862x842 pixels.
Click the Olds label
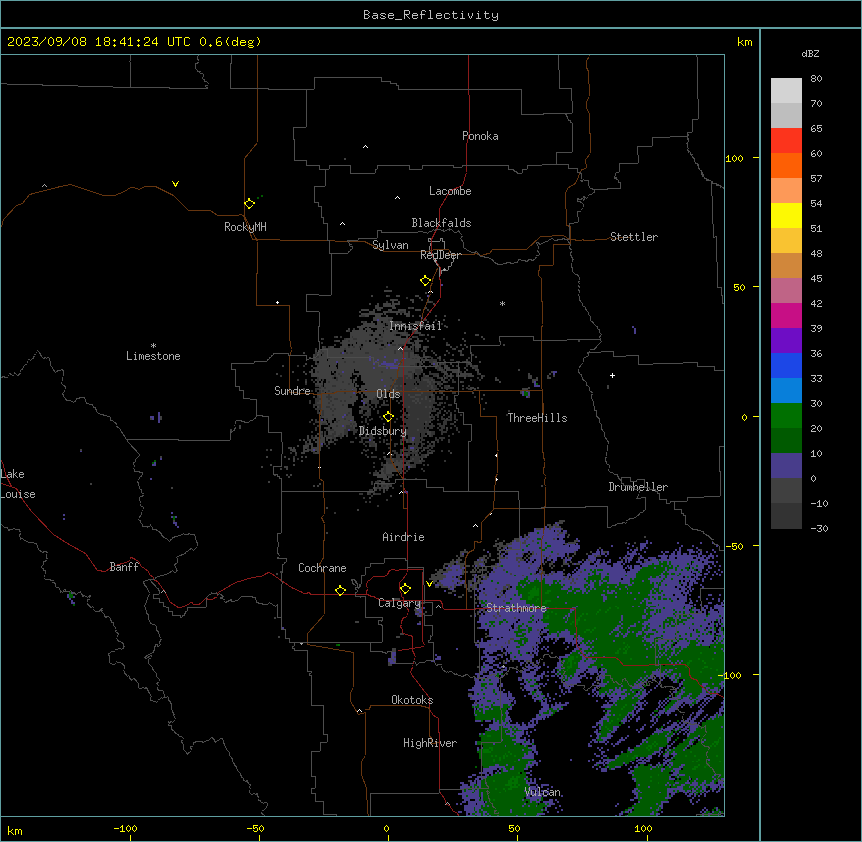pyautogui.click(x=388, y=394)
